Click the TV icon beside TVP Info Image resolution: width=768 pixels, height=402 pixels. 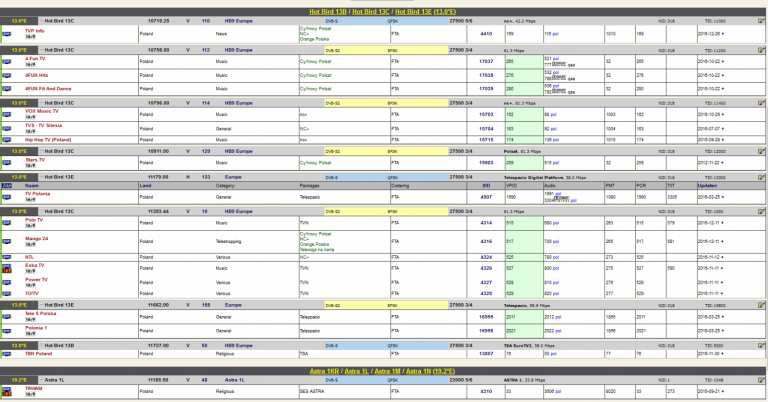point(7,34)
